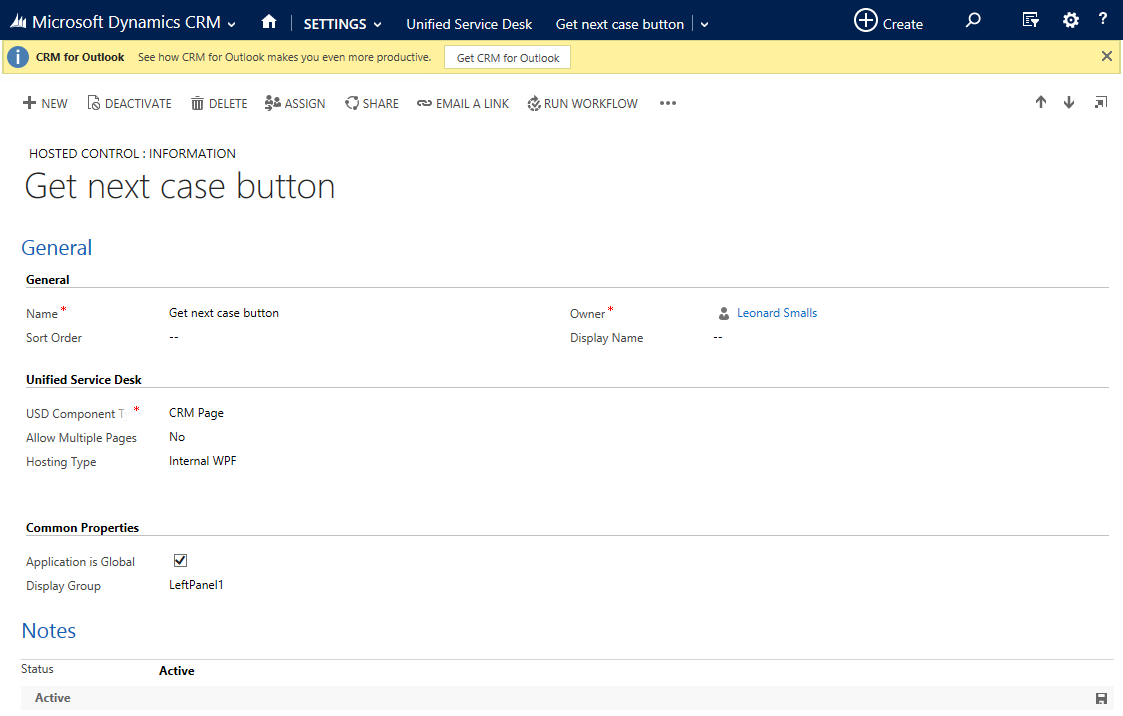
Task: Click the ASSIGN people icon
Action: (x=272, y=103)
